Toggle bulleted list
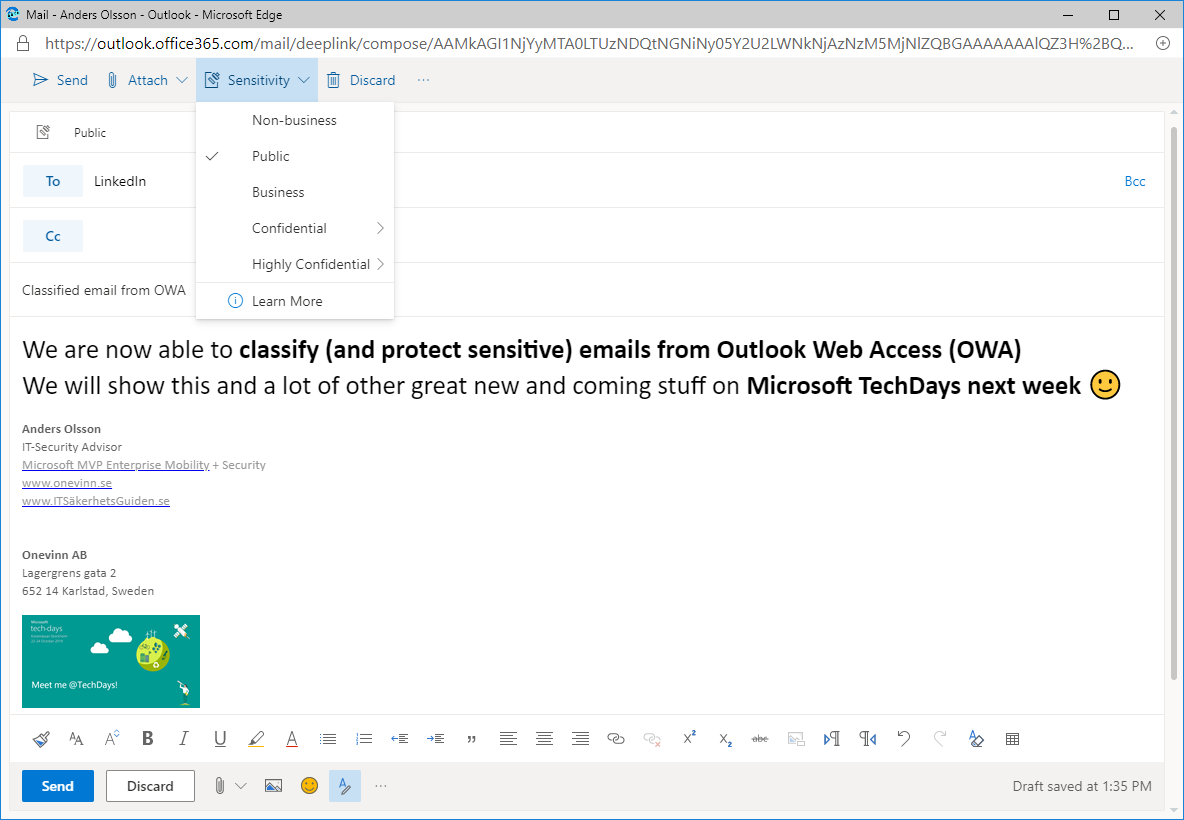Viewport: 1184px width, 820px height. point(328,739)
